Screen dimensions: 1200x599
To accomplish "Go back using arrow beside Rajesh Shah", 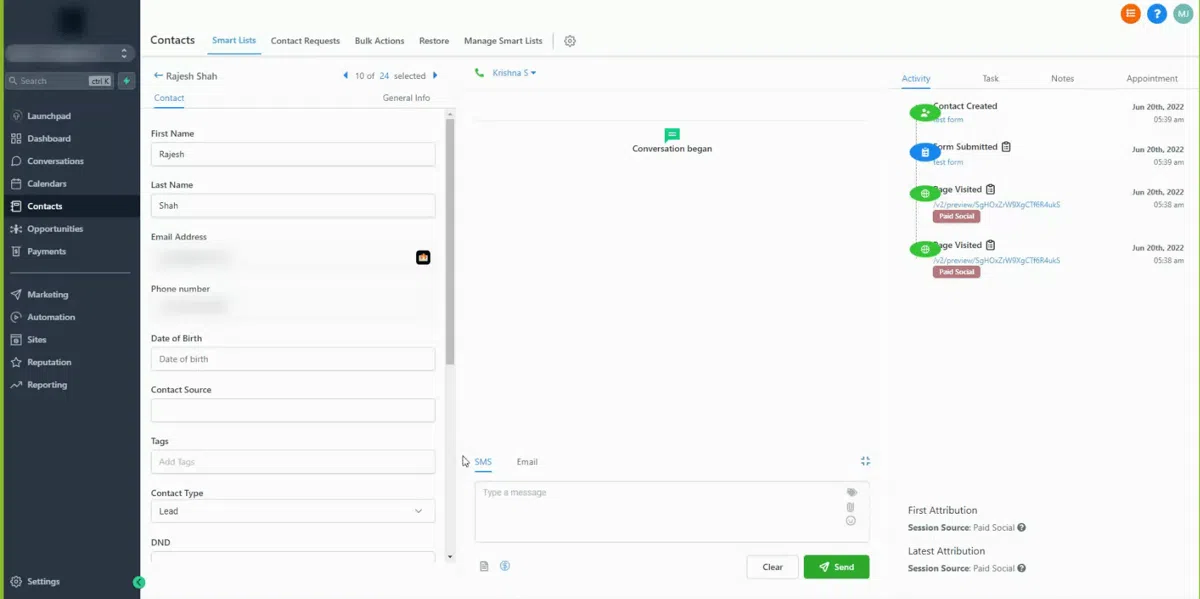I will tap(158, 76).
